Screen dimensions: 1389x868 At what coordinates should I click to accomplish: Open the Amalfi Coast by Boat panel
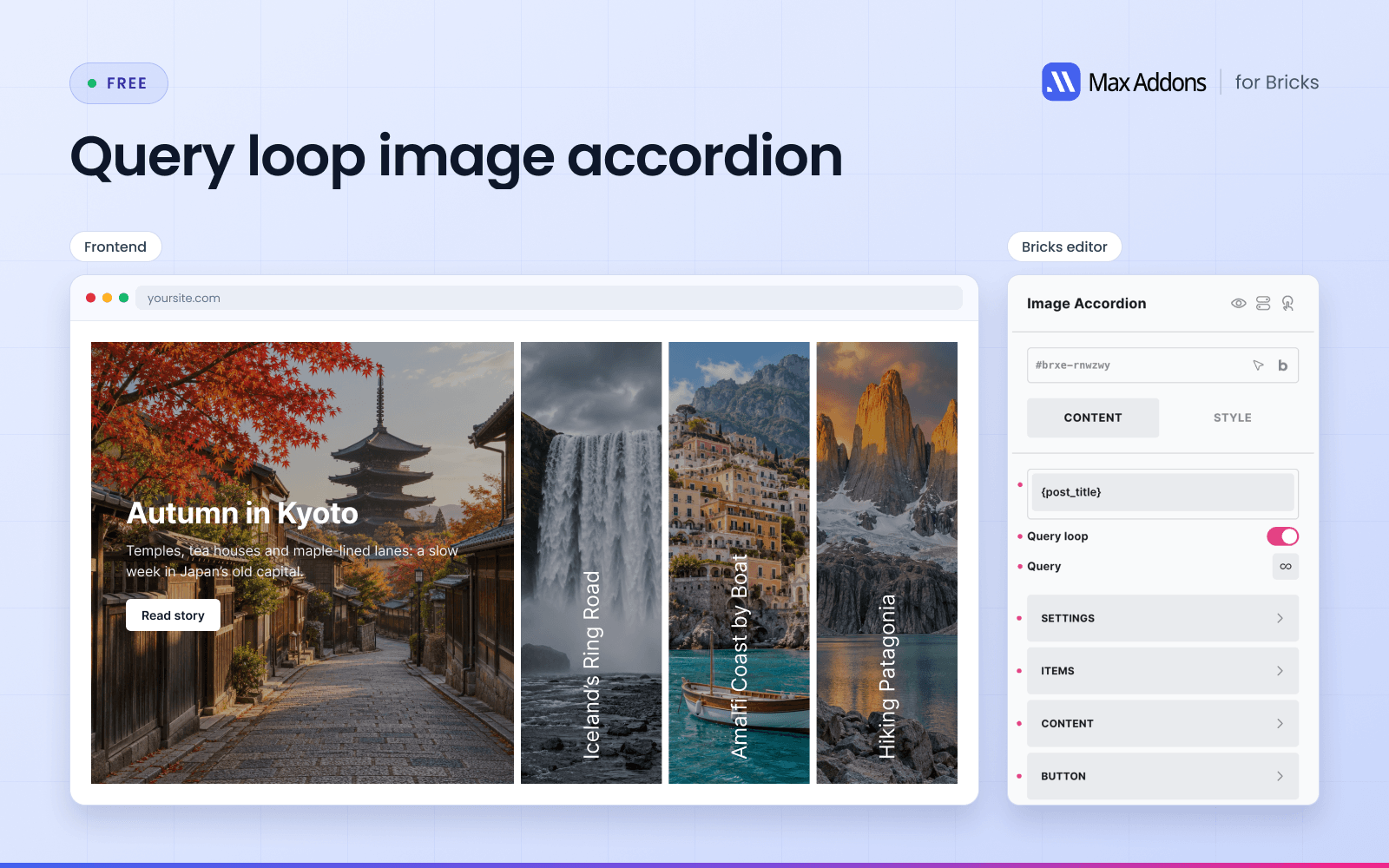tap(739, 562)
